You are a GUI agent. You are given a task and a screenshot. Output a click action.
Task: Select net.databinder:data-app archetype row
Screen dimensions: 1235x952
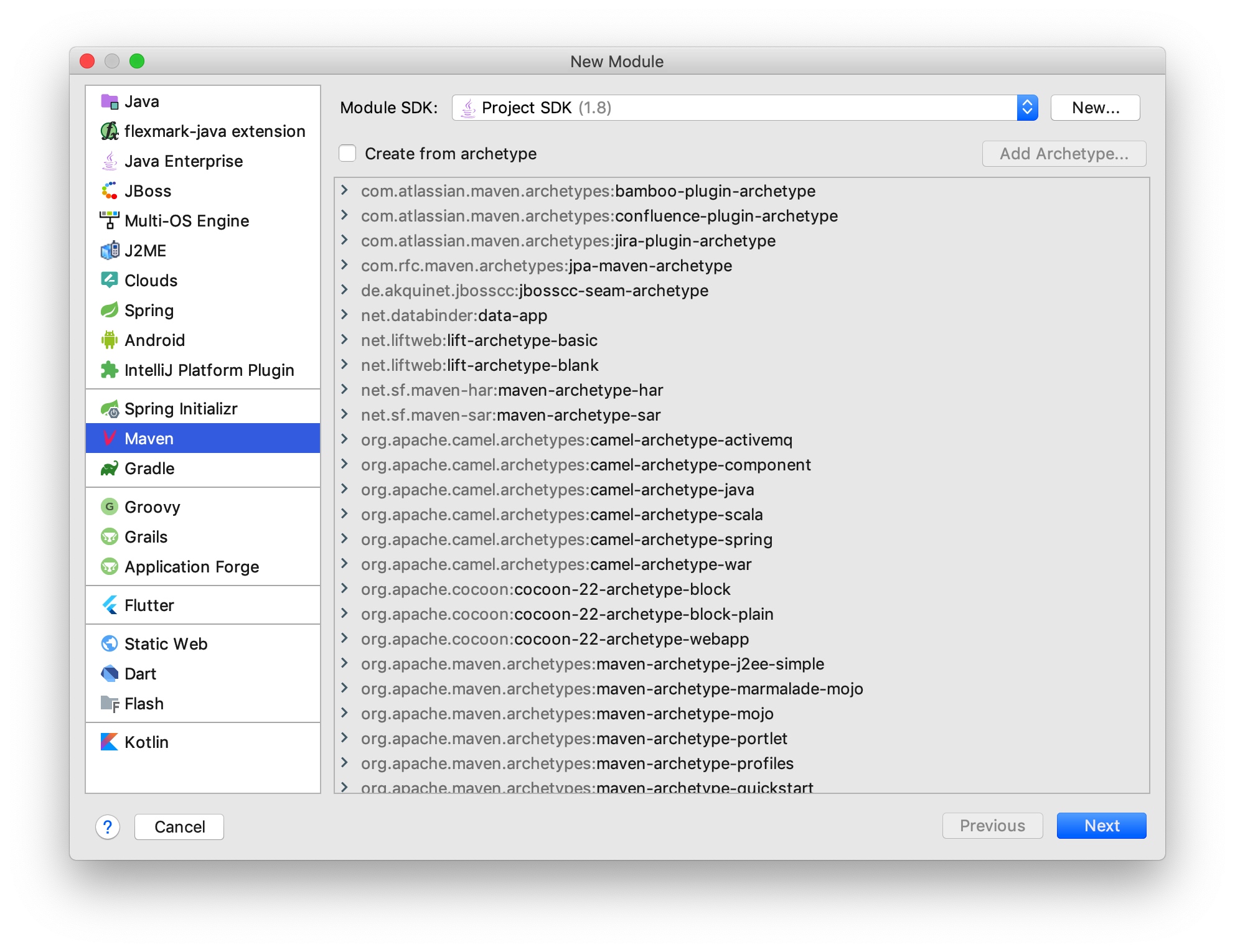[x=454, y=315]
